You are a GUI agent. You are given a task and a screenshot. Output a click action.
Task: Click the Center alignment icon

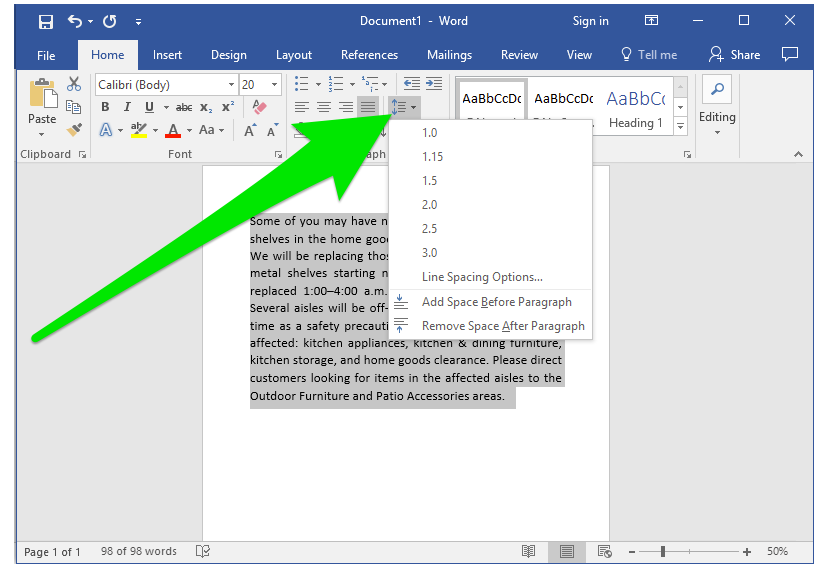(324, 107)
